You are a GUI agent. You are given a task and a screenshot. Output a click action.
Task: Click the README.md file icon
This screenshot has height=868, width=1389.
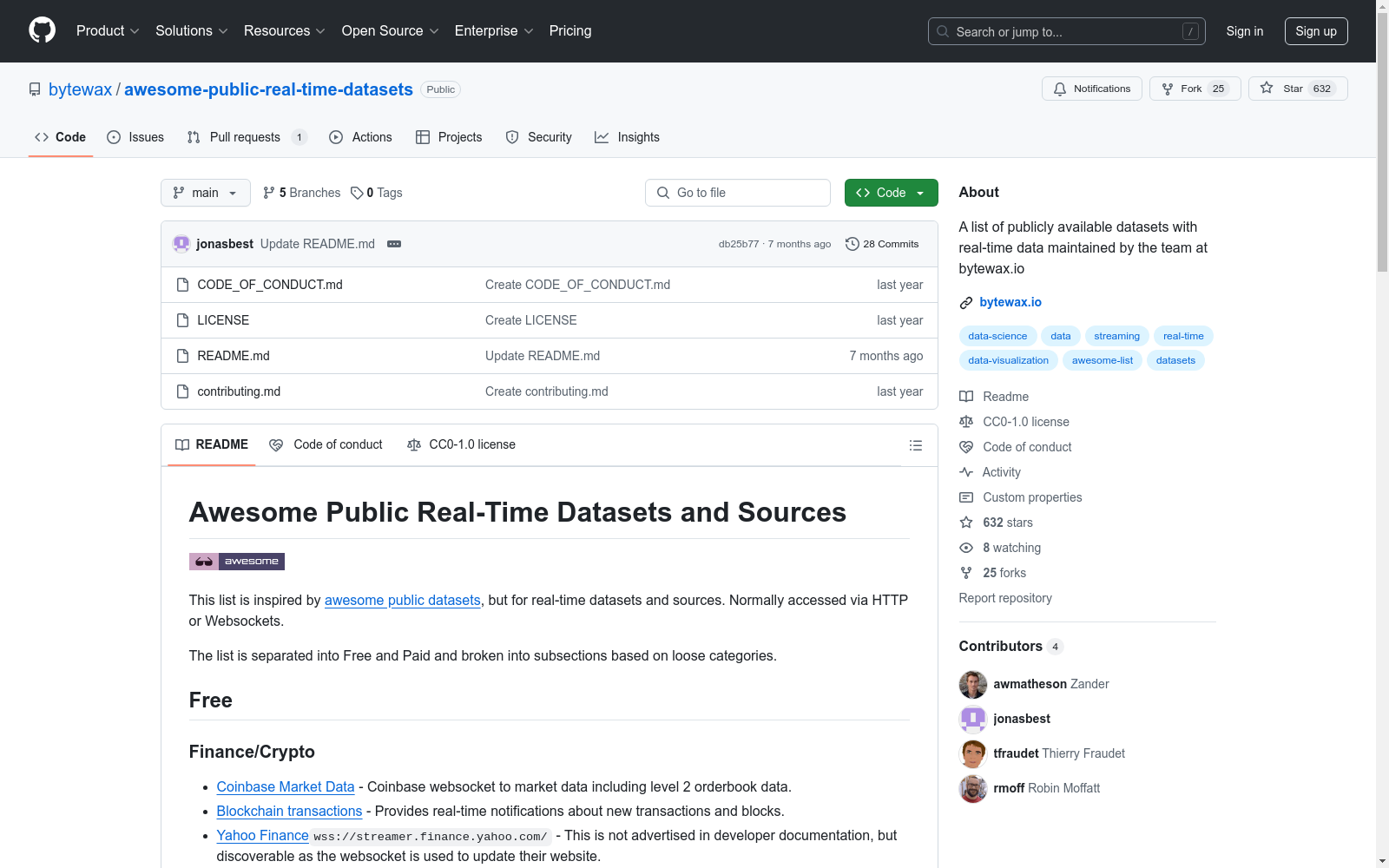coord(182,356)
